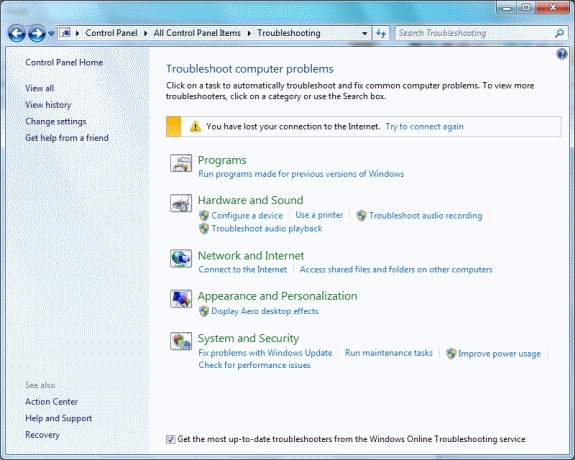This screenshot has height=460, width=575.
Task: Click the Hardware and Sound category icon
Action: tap(181, 203)
